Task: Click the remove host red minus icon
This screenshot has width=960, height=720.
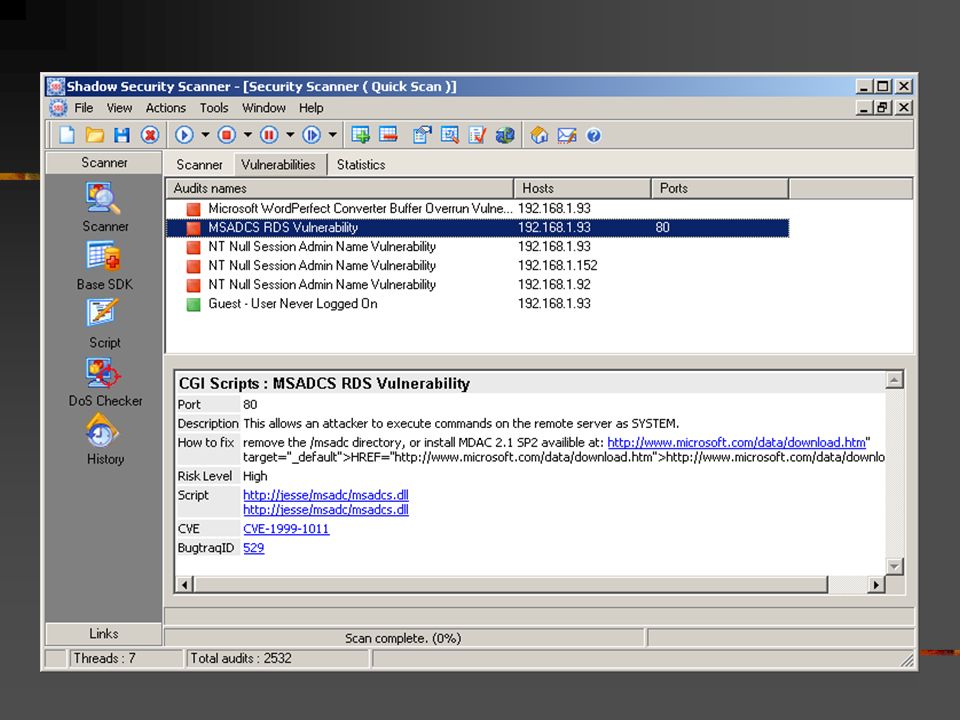Action: pos(388,135)
